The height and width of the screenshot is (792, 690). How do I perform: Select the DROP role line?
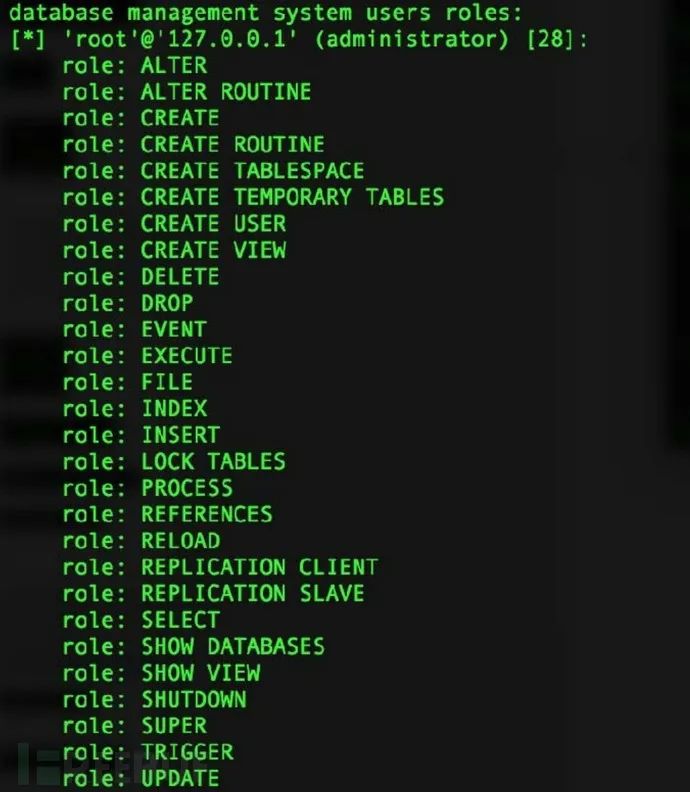128,303
